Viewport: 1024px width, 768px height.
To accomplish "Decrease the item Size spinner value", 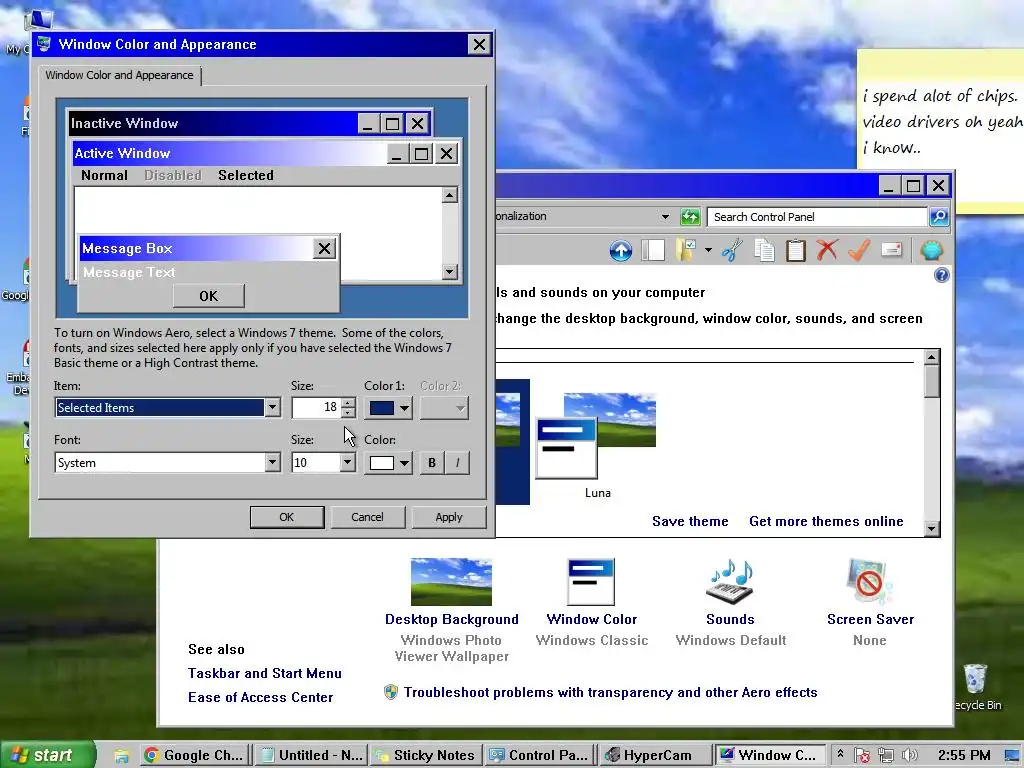I will (349, 413).
